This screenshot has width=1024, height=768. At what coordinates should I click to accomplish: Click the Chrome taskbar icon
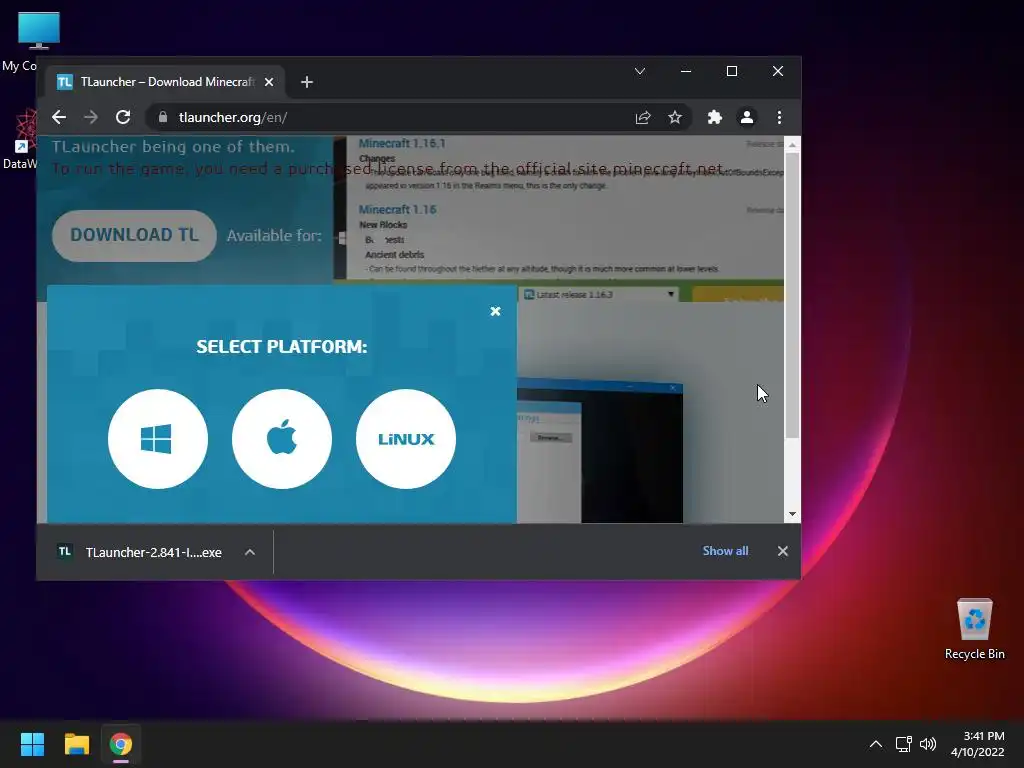click(121, 744)
